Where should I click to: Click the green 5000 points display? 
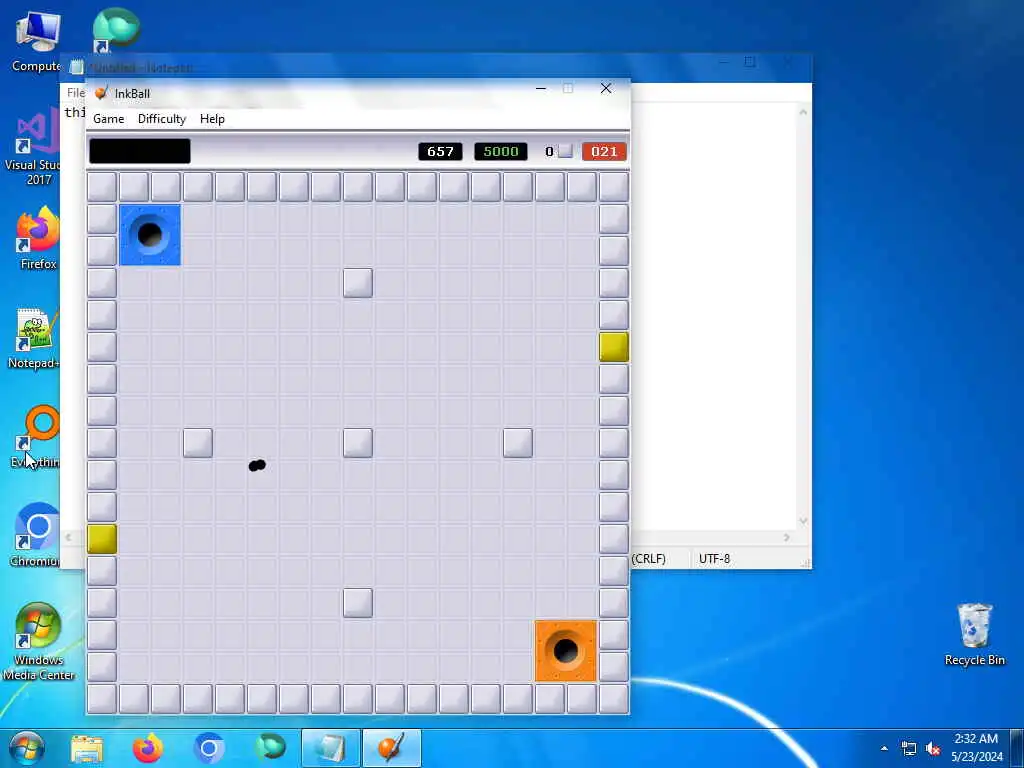pyautogui.click(x=501, y=152)
